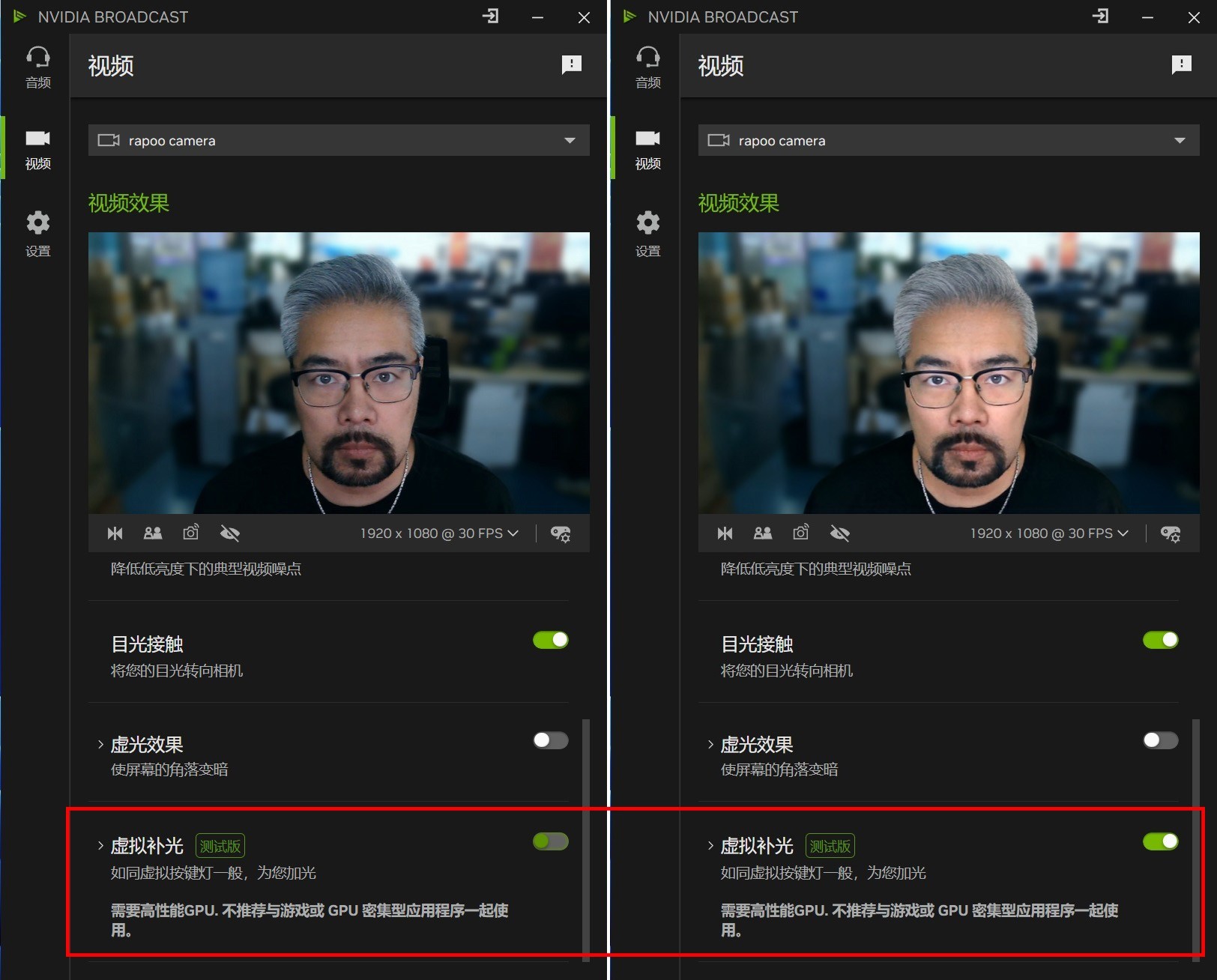
Task: Open feedback icon in left window header
Action: pos(571,65)
